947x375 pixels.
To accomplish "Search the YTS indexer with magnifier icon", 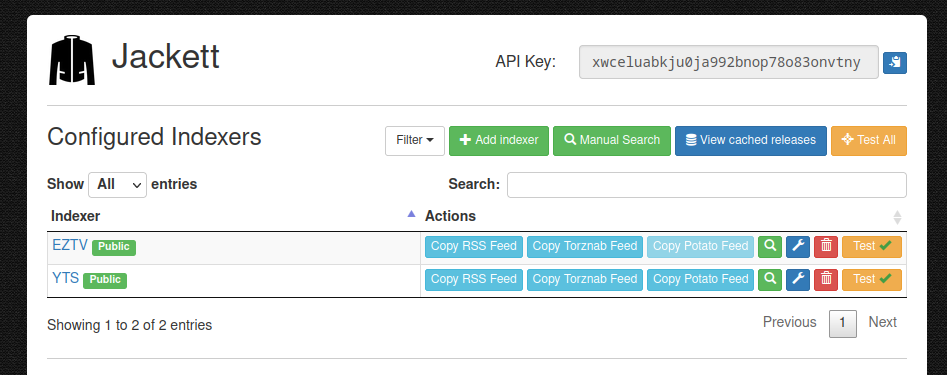I will [x=769, y=280].
